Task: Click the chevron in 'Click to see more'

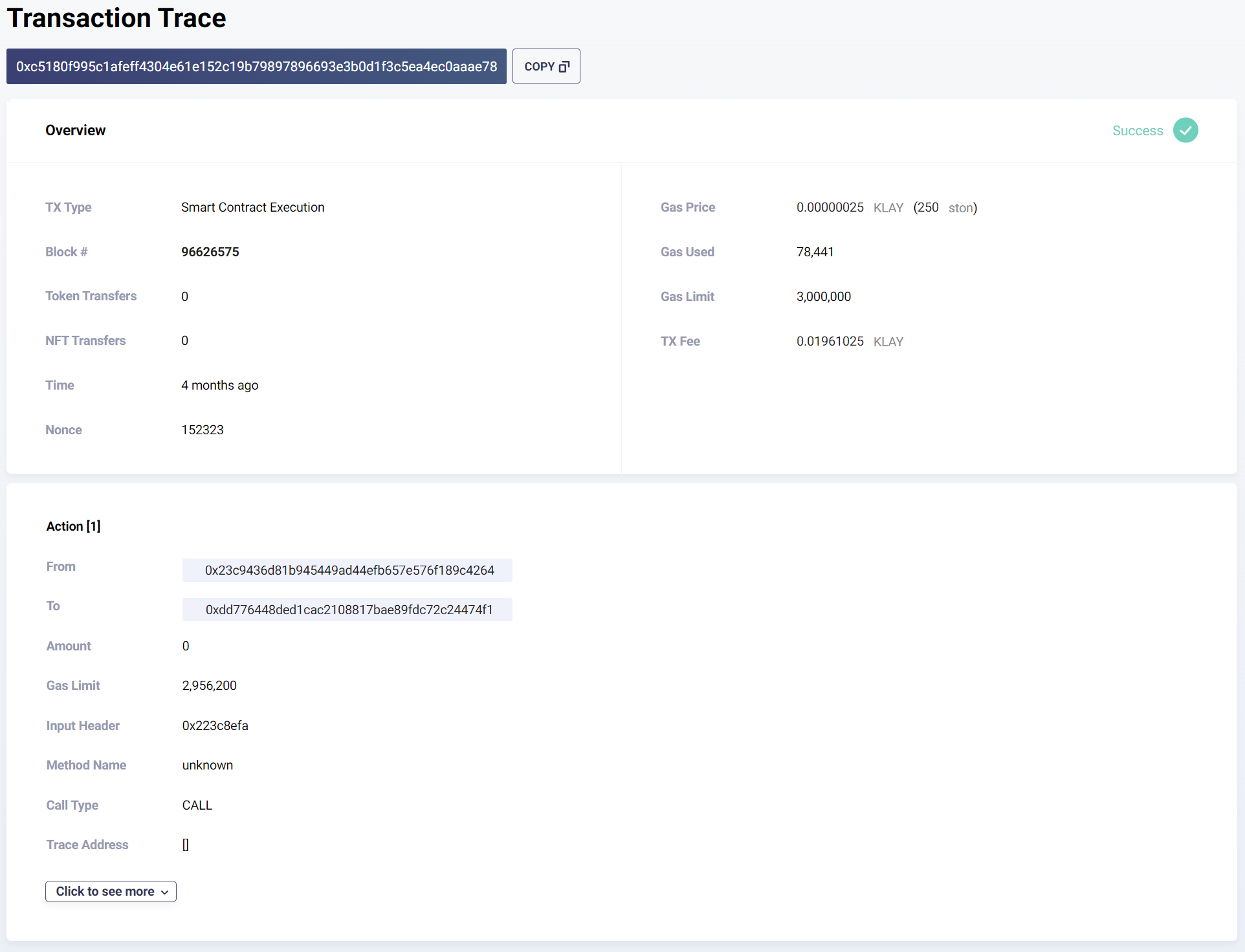Action: 165,892
